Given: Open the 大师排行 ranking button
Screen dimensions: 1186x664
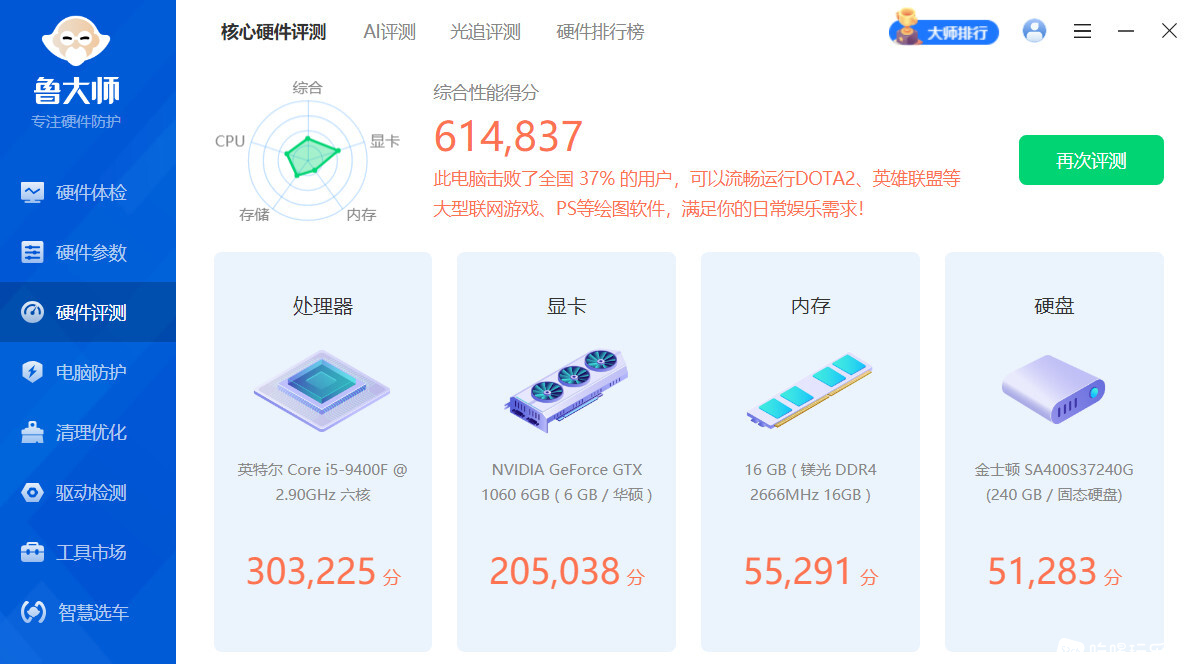Looking at the screenshot, I should pyautogui.click(x=944, y=32).
